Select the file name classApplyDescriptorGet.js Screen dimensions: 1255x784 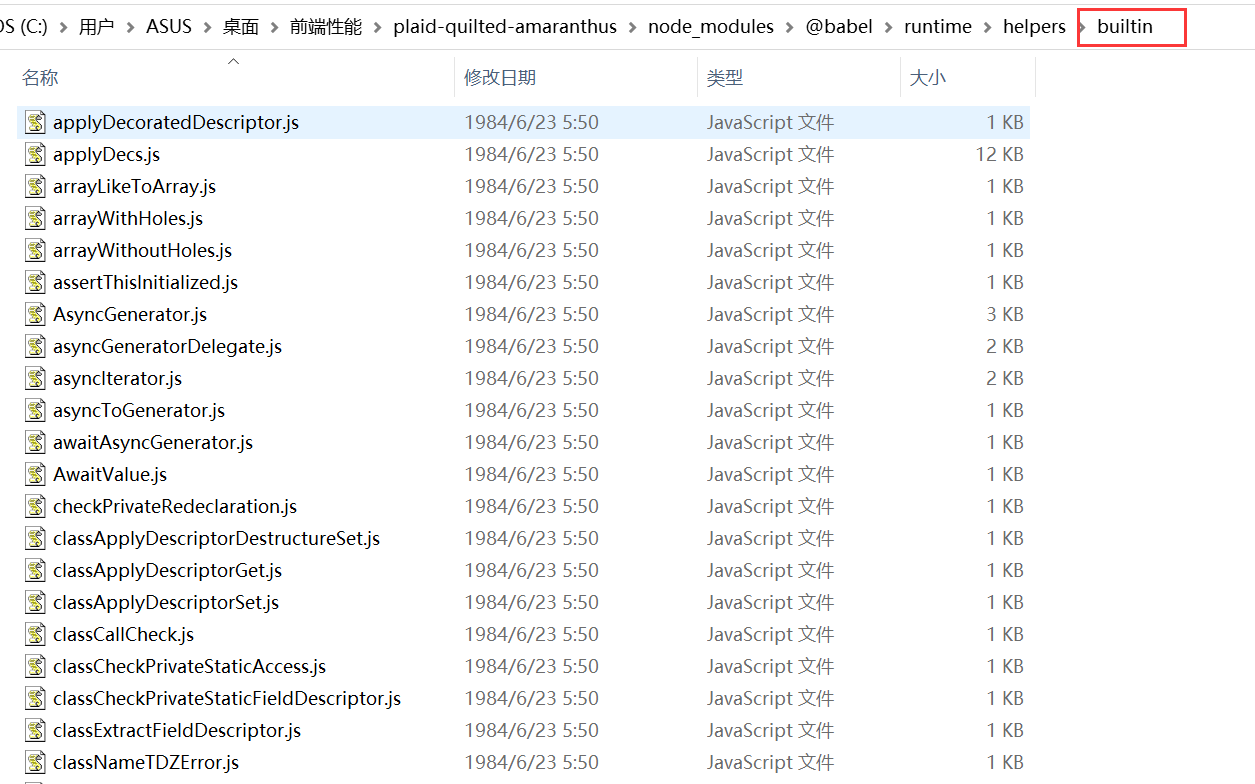coord(167,570)
